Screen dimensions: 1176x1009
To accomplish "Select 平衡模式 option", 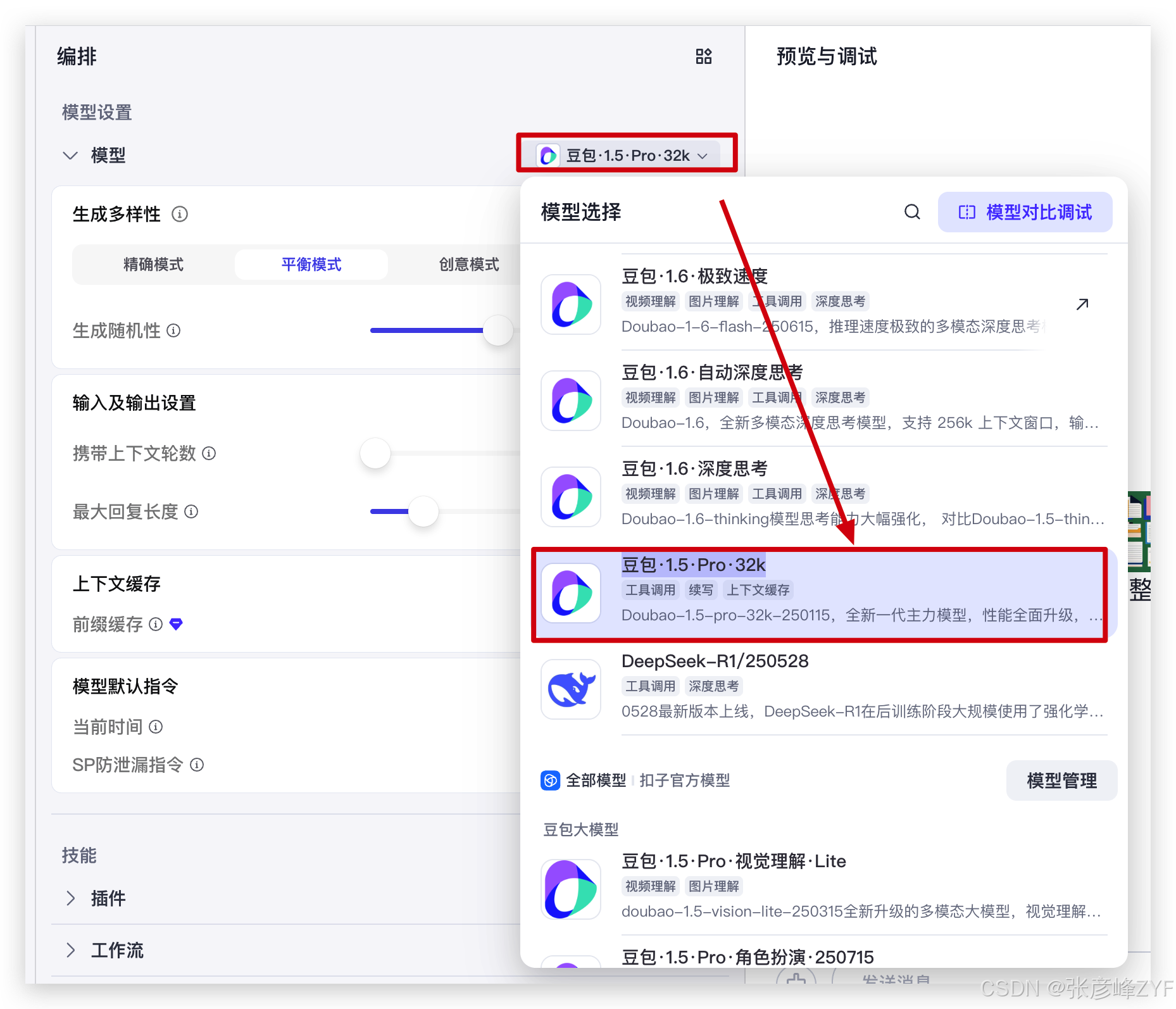I will tap(311, 264).
